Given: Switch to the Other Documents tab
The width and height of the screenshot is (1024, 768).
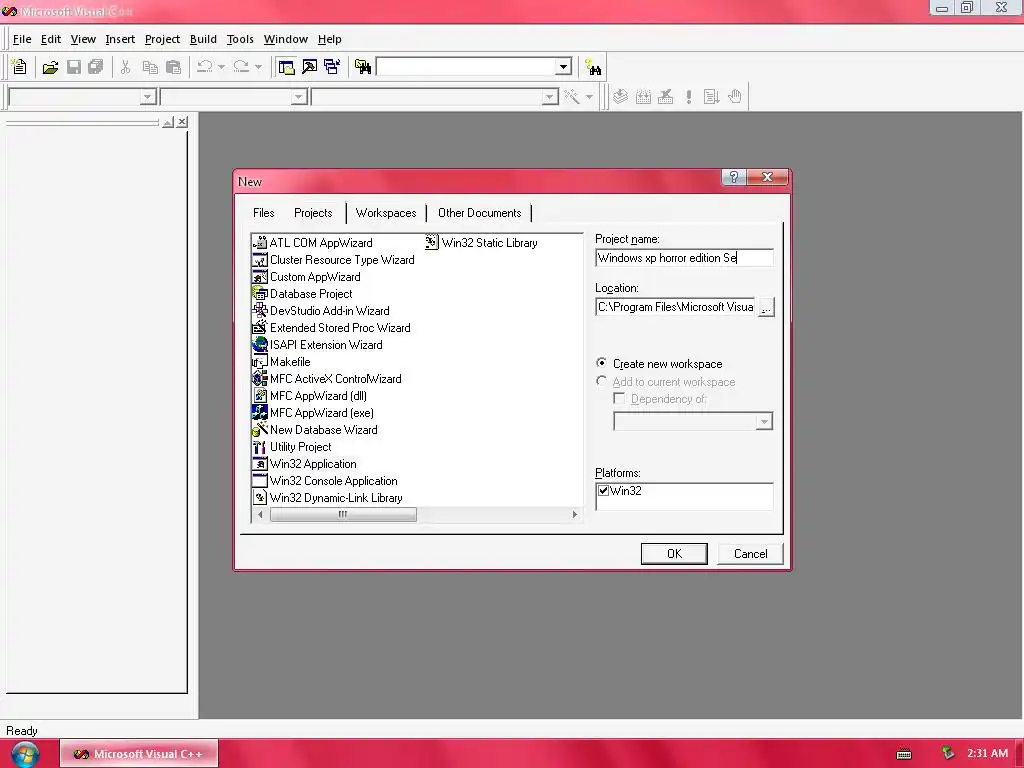Looking at the screenshot, I should click(x=479, y=213).
